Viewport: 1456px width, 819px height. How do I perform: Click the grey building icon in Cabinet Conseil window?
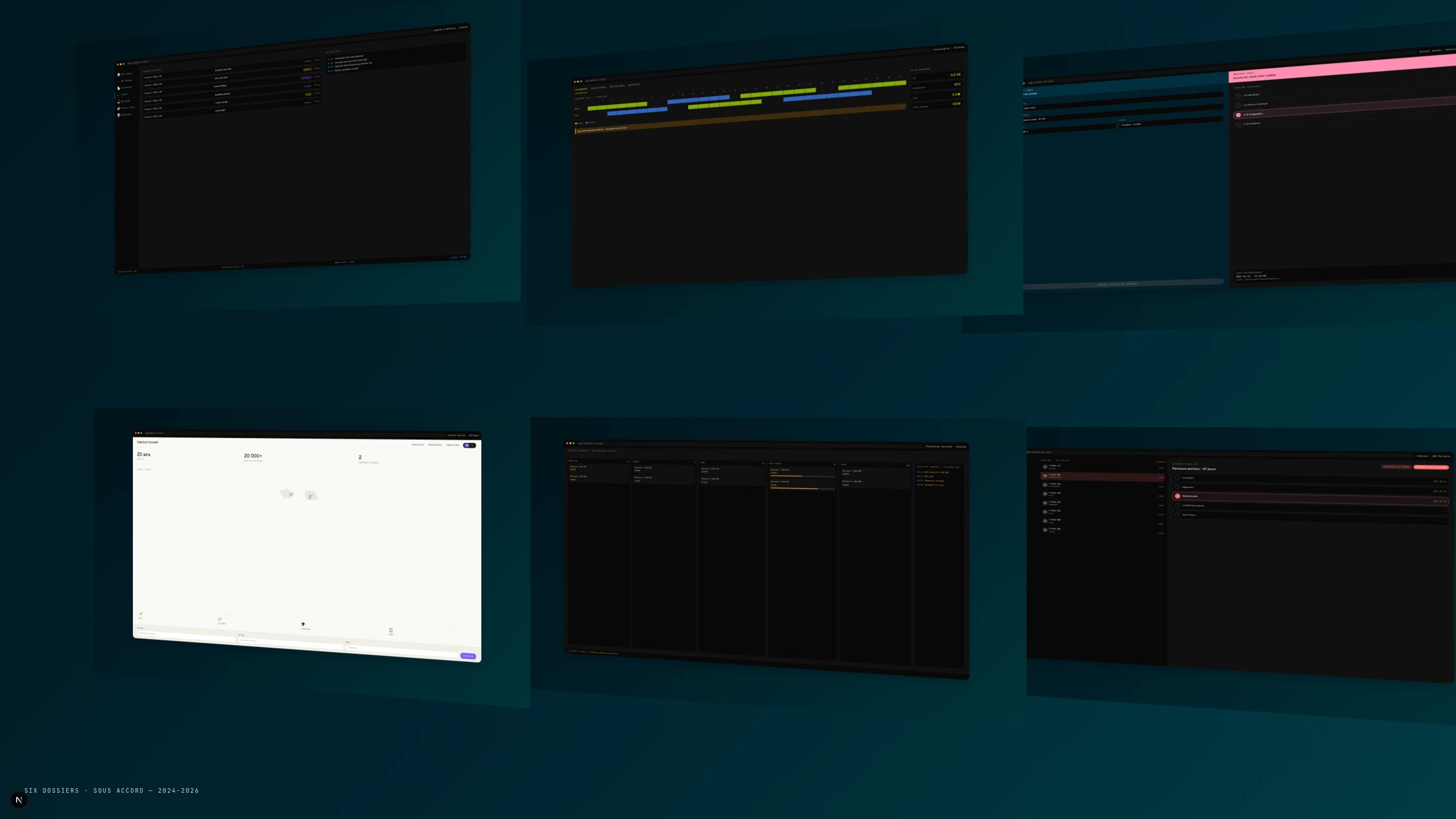[x=391, y=629]
